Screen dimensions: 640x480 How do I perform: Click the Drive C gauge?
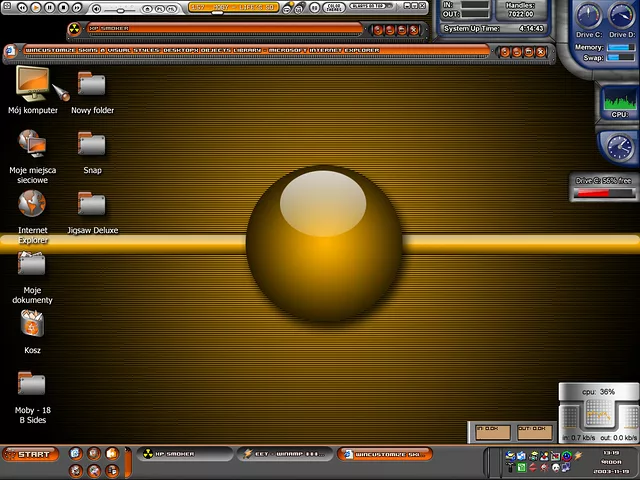point(590,16)
